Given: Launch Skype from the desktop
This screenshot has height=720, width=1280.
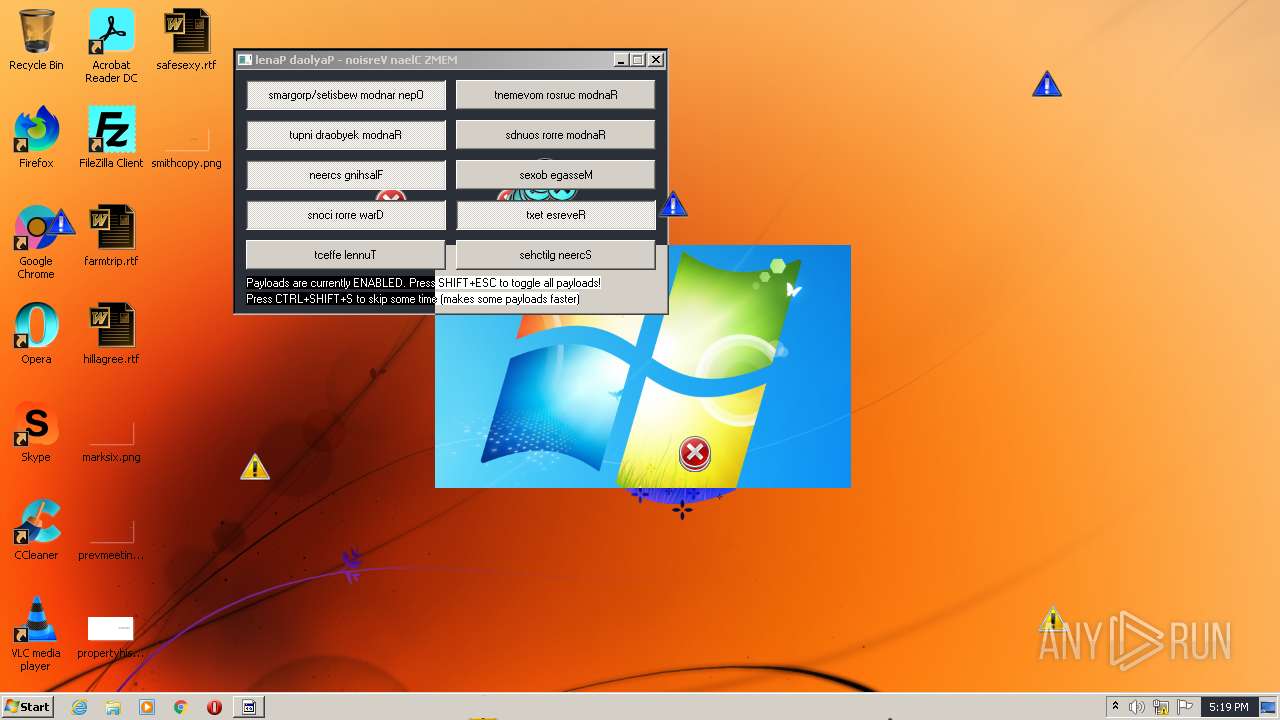Looking at the screenshot, I should click(36, 431).
